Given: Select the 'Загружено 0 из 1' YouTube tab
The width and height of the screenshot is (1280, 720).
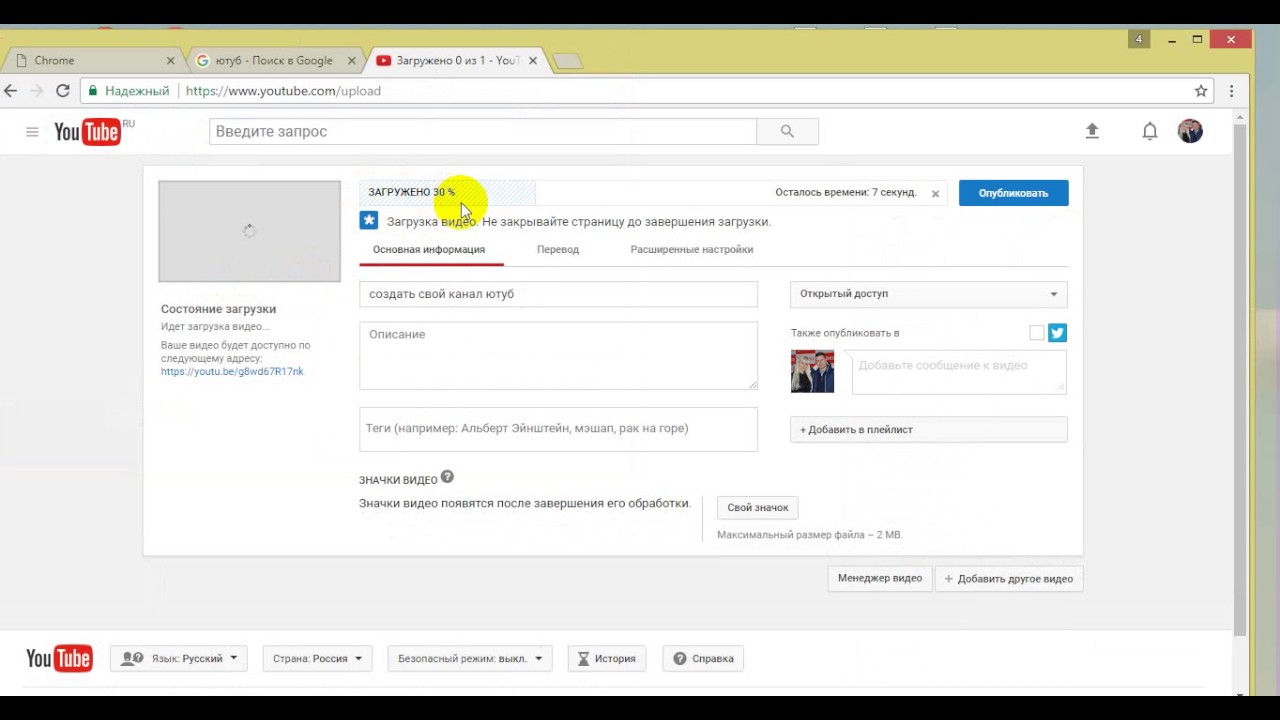Looking at the screenshot, I should [x=457, y=61].
